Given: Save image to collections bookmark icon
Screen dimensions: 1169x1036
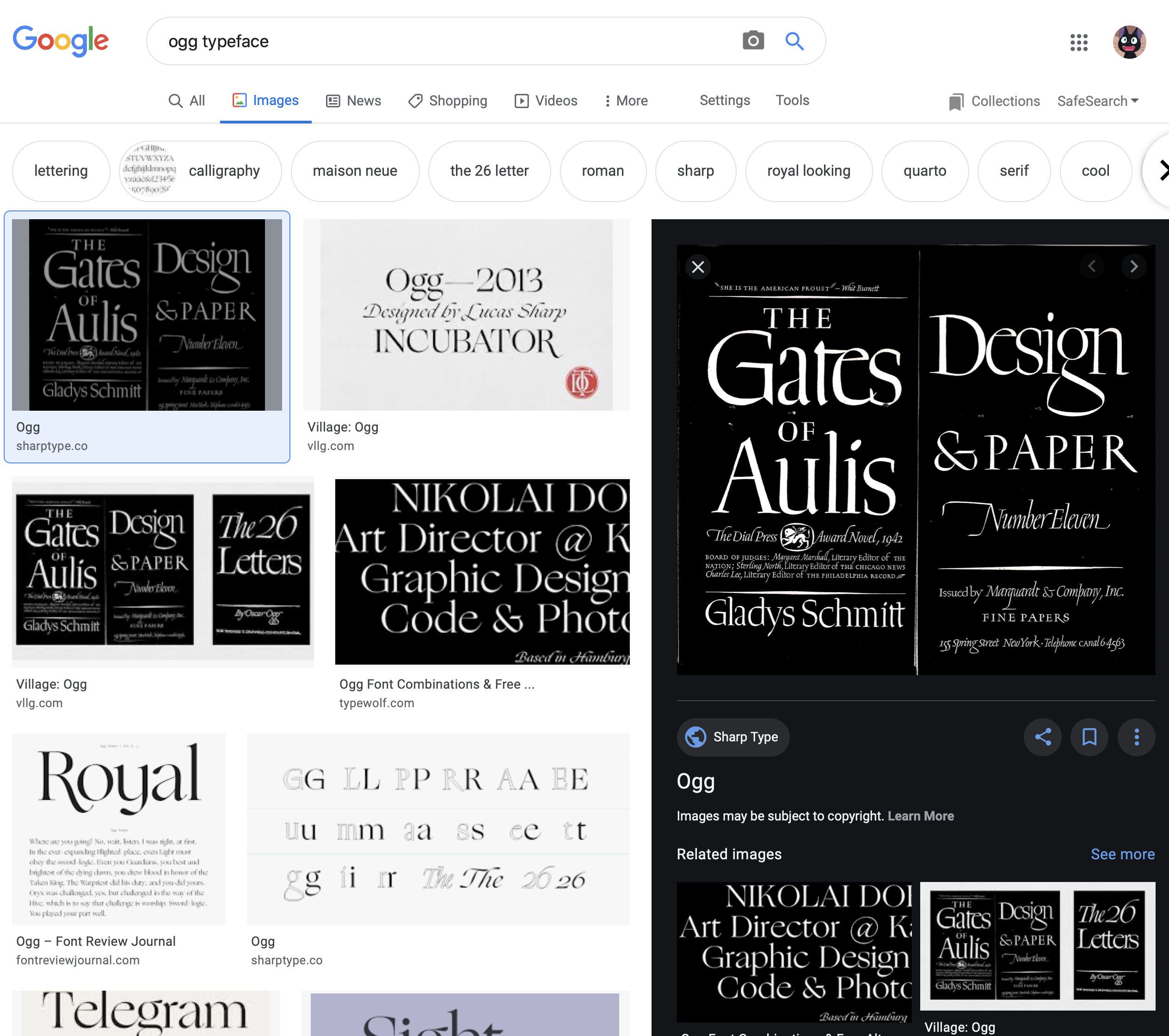Looking at the screenshot, I should [1089, 737].
